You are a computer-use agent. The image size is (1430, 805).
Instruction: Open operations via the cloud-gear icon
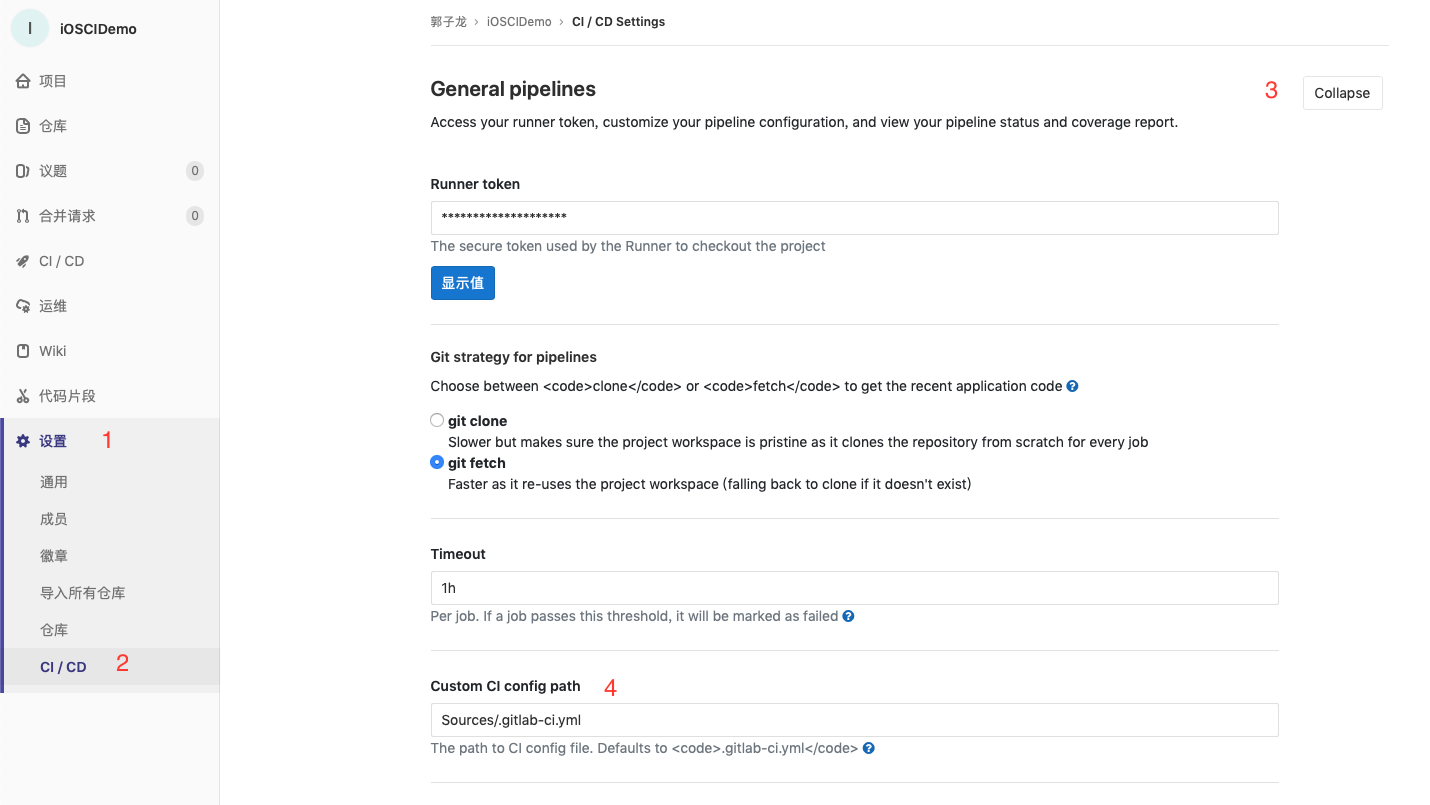[x=23, y=306]
